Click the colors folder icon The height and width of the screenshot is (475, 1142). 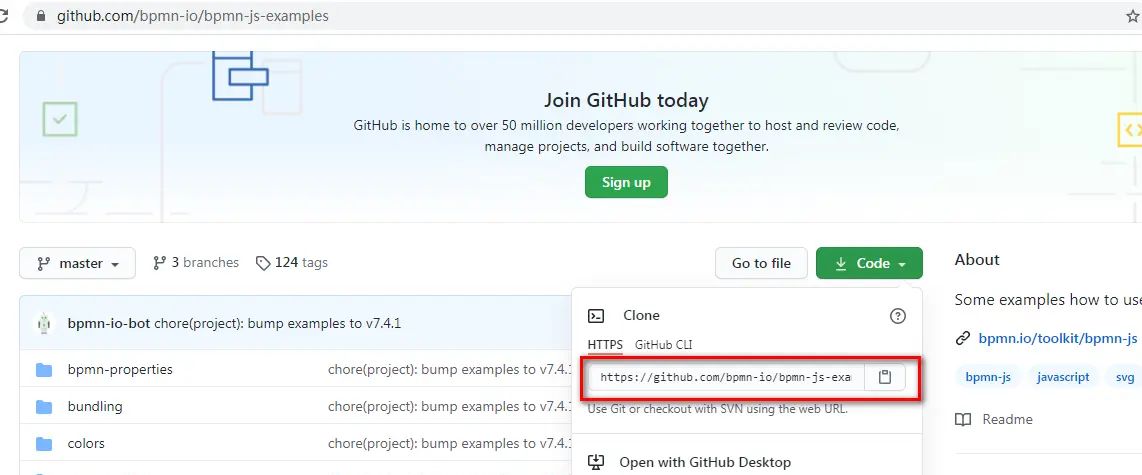pos(44,444)
